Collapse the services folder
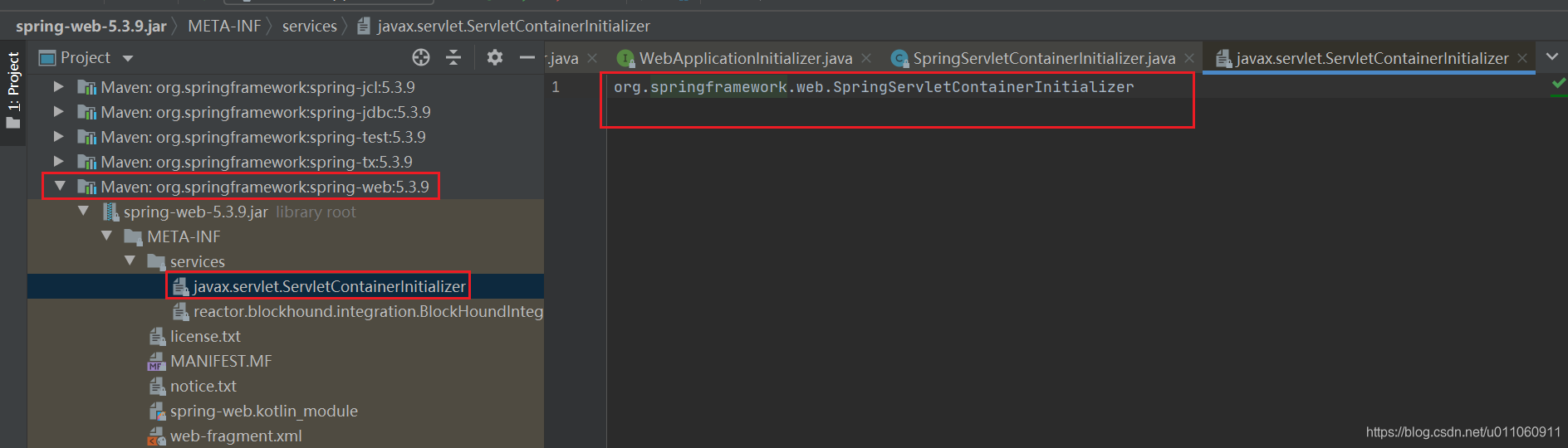Viewport: 1568px width, 448px height. tap(130, 261)
